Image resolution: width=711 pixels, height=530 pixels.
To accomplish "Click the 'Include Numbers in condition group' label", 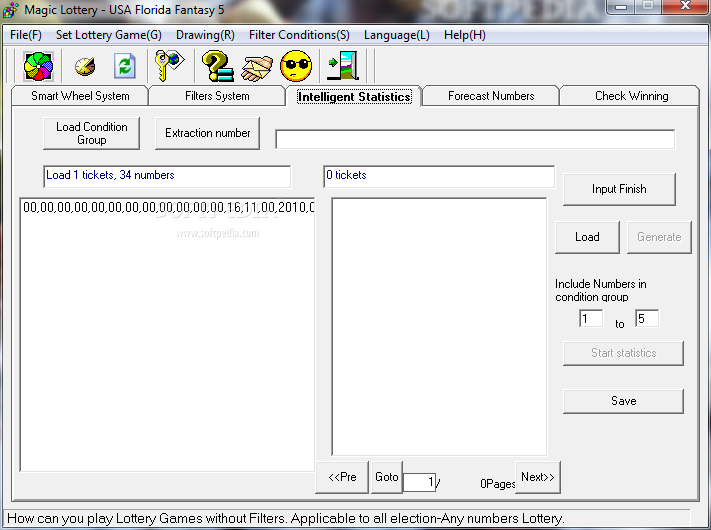I will [601, 291].
